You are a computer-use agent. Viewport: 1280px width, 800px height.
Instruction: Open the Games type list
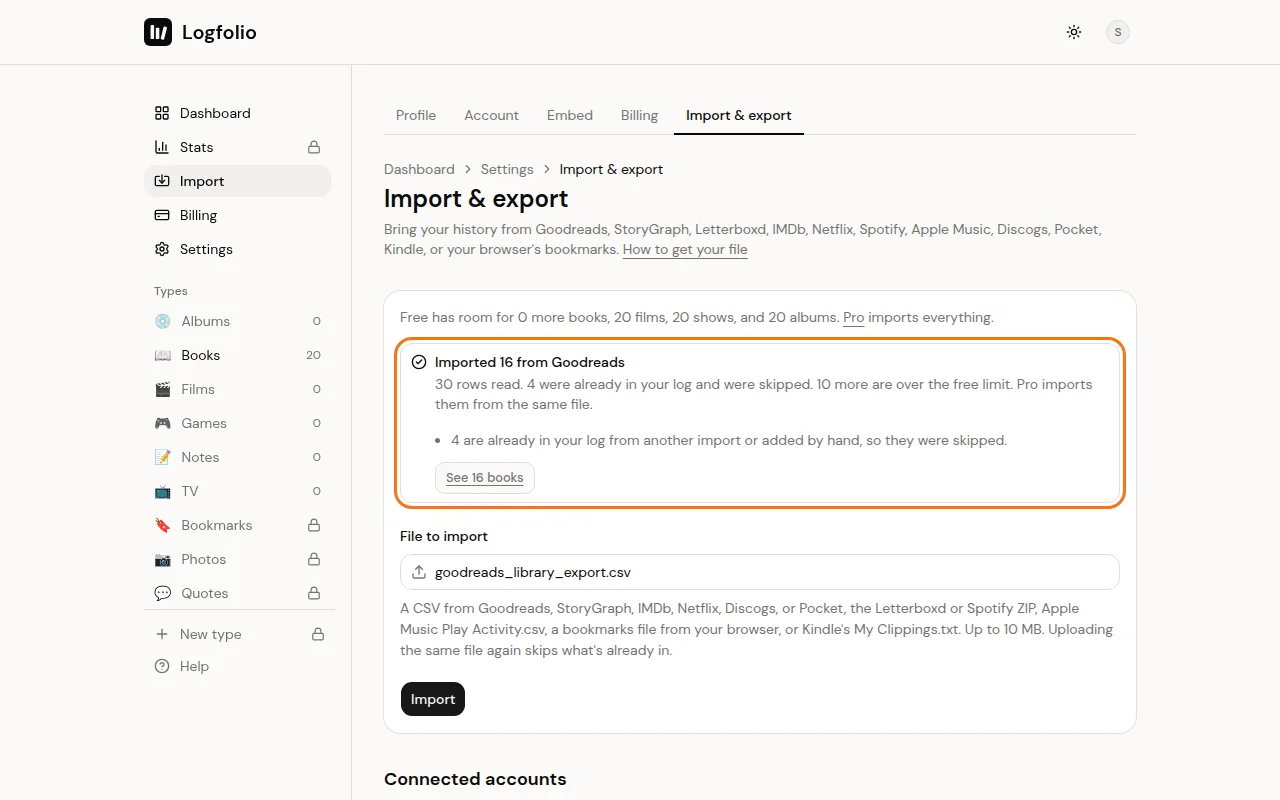[x=237, y=423]
